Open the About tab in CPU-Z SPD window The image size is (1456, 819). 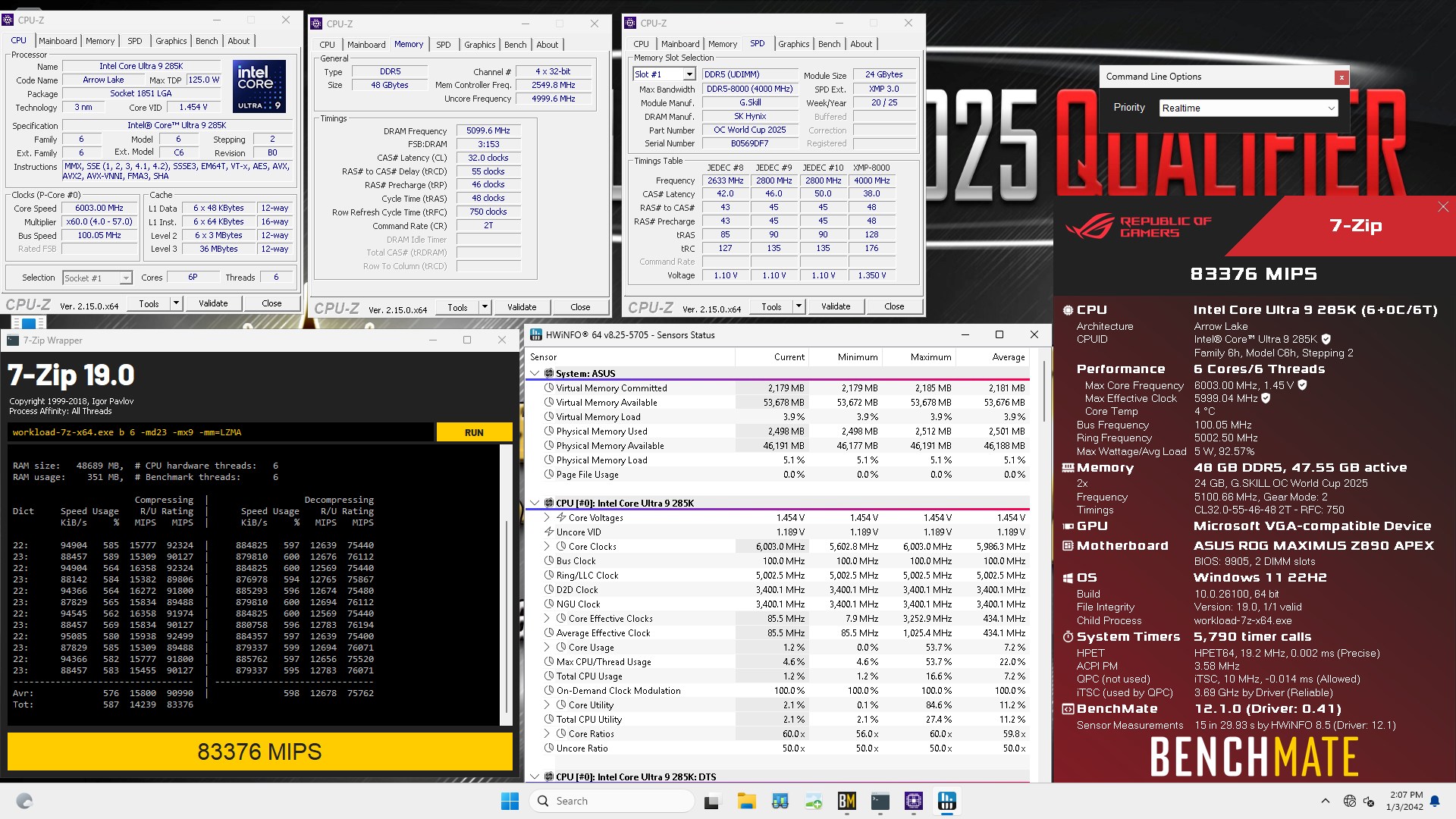[x=861, y=44]
